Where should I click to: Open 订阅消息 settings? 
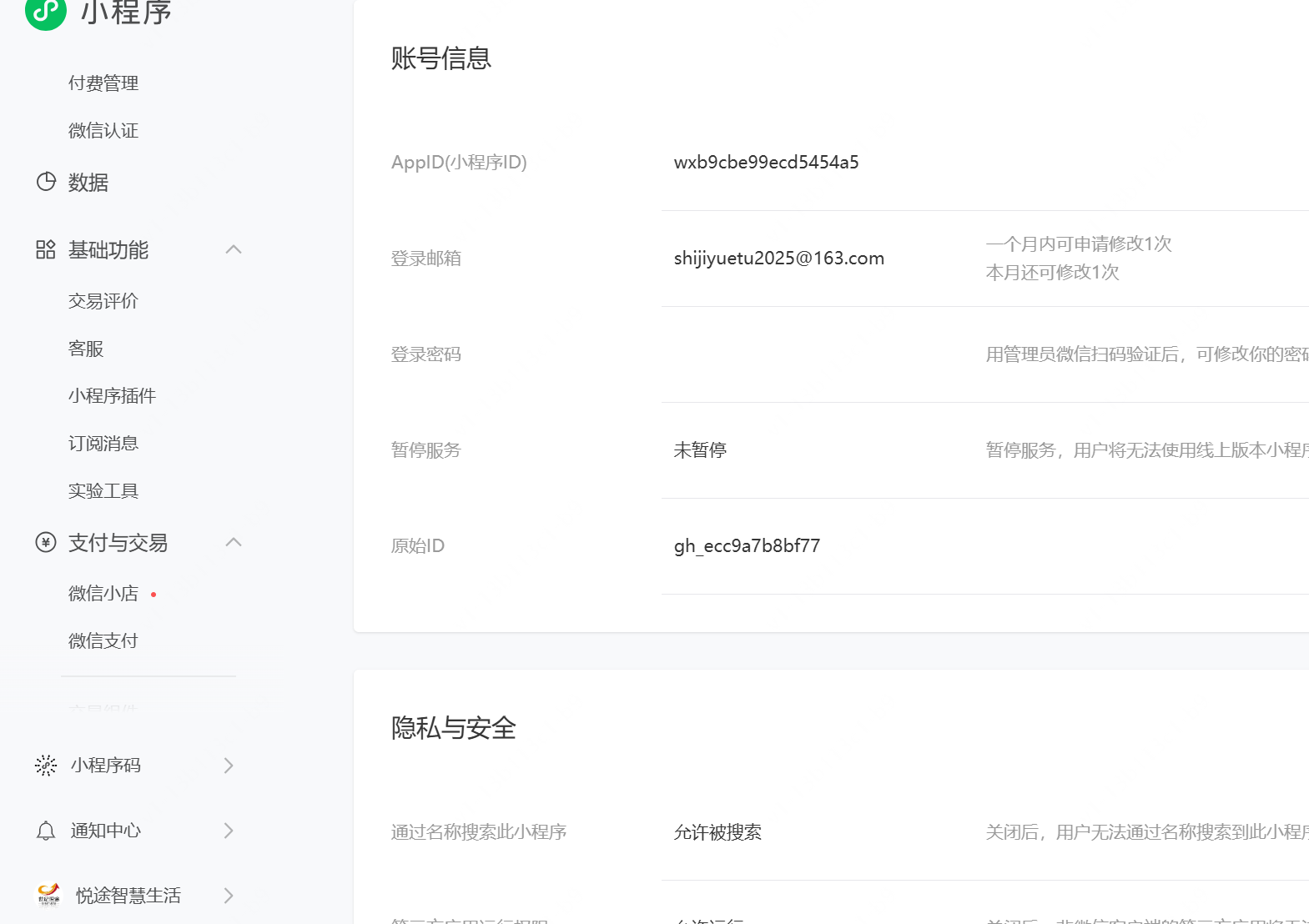(x=103, y=444)
